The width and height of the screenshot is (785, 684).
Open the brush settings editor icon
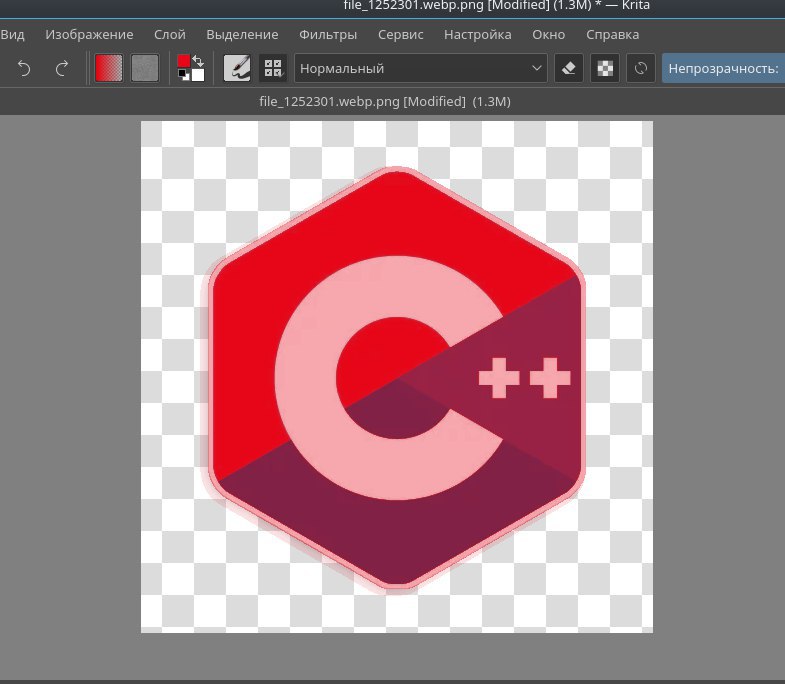[237, 68]
